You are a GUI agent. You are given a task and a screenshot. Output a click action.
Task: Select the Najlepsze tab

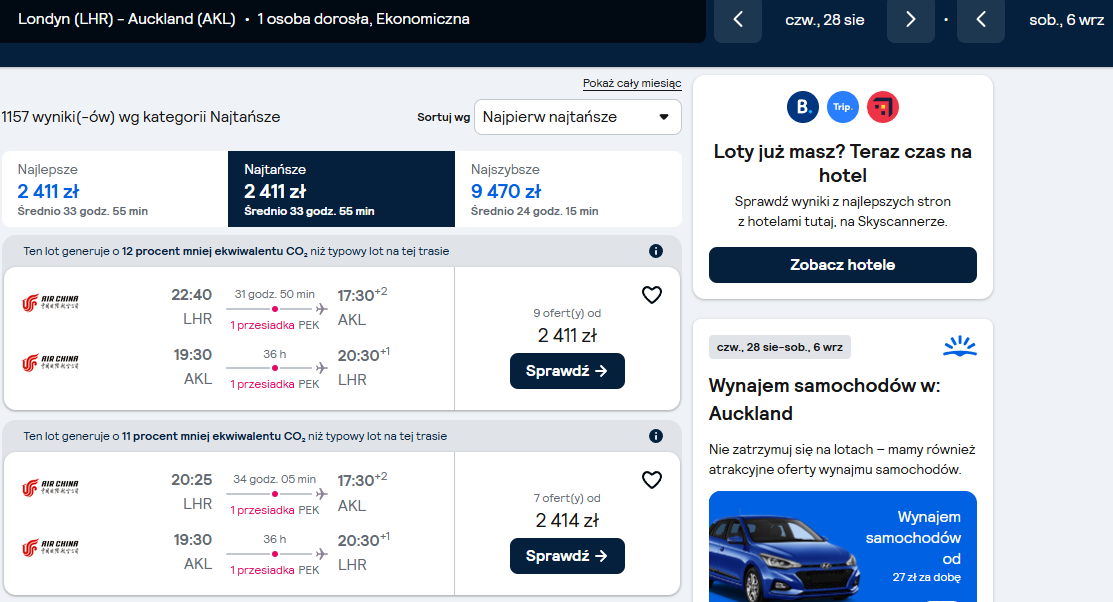[x=114, y=189]
